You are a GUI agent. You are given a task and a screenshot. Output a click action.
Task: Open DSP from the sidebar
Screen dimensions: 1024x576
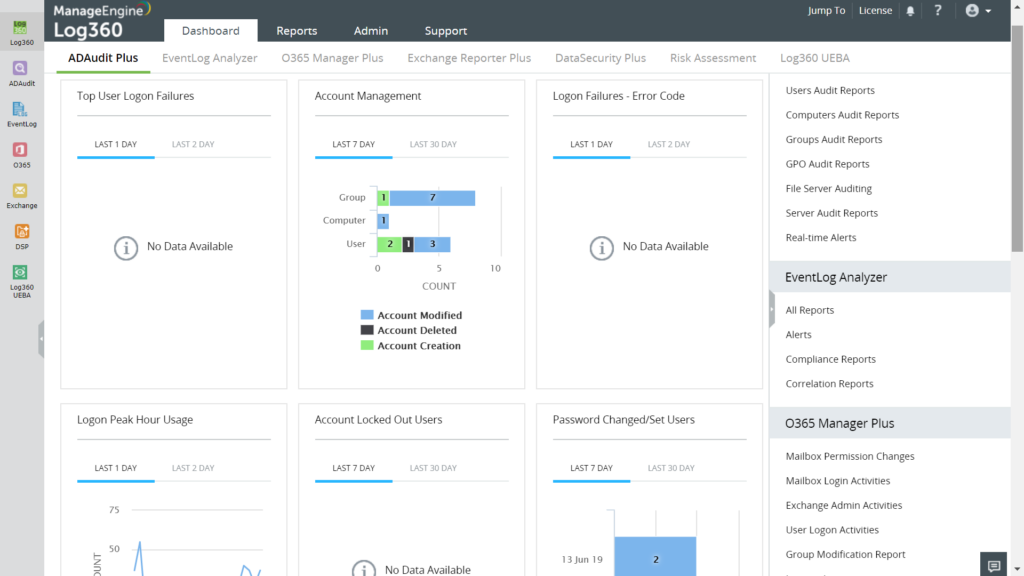(x=22, y=237)
